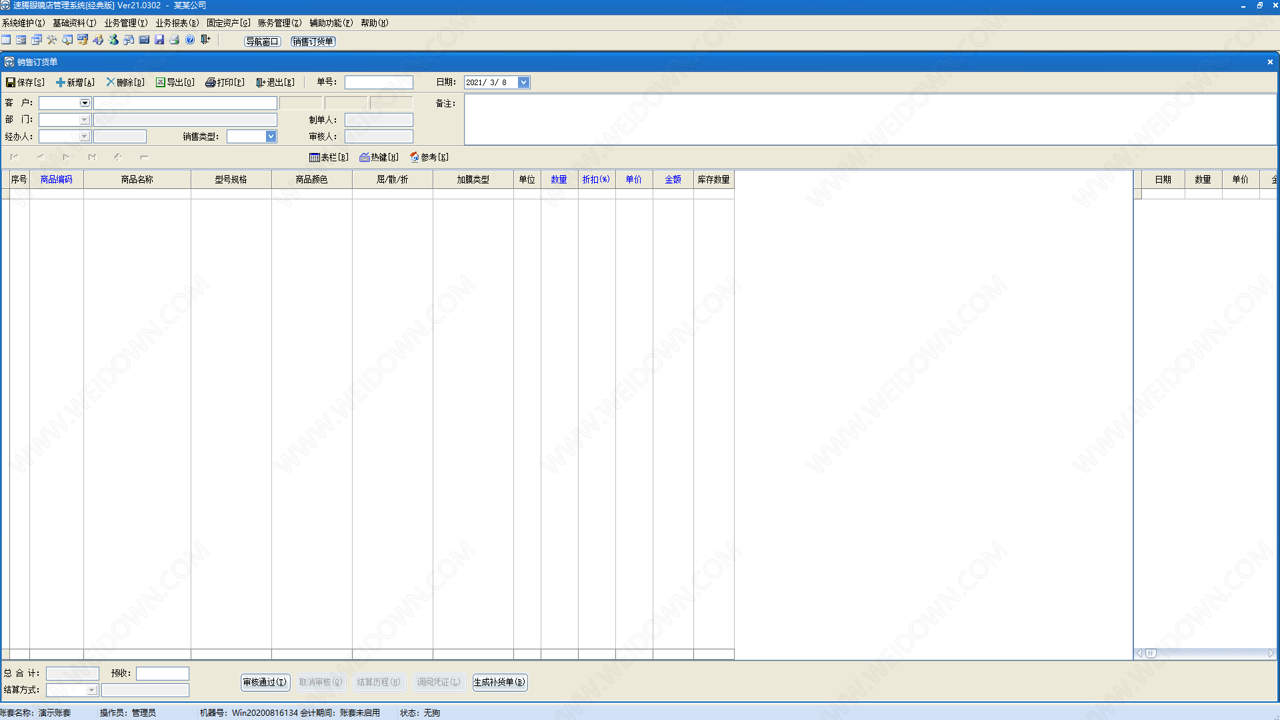Click the 商品名称 column header
Viewport: 1280px width, 720px height.
tap(137, 180)
